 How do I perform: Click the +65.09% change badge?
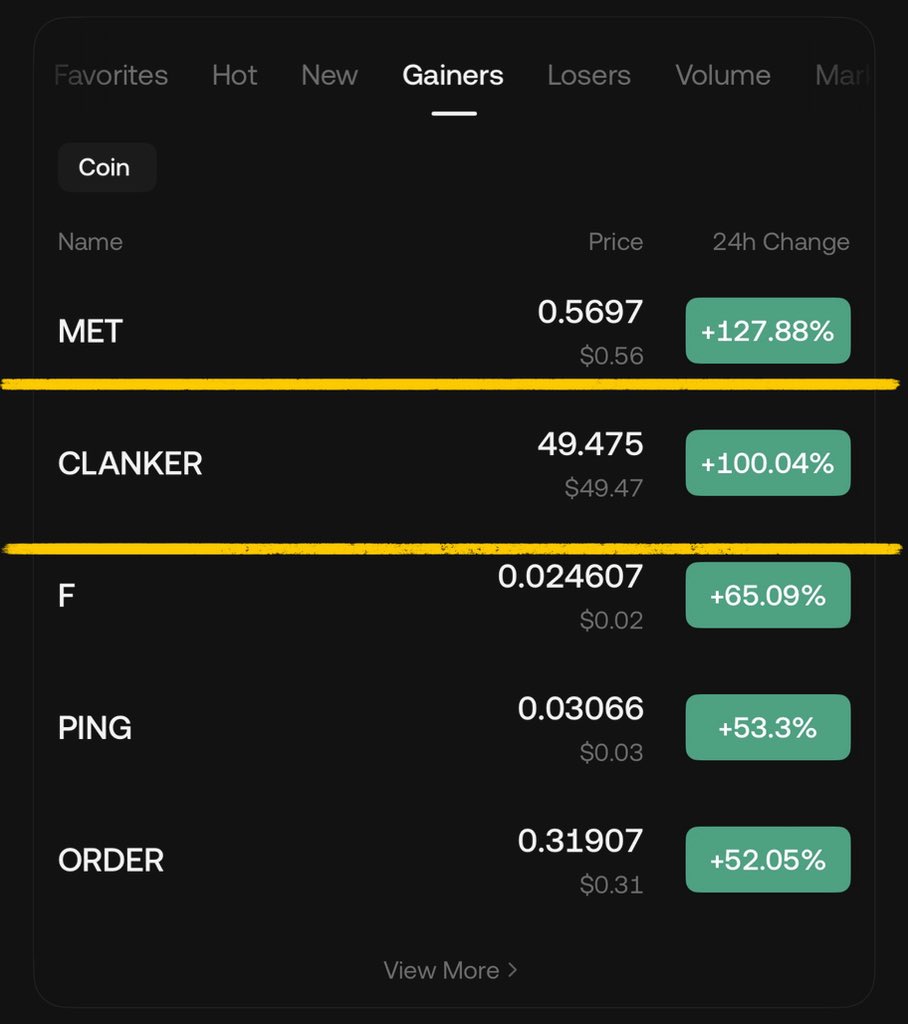pos(767,595)
